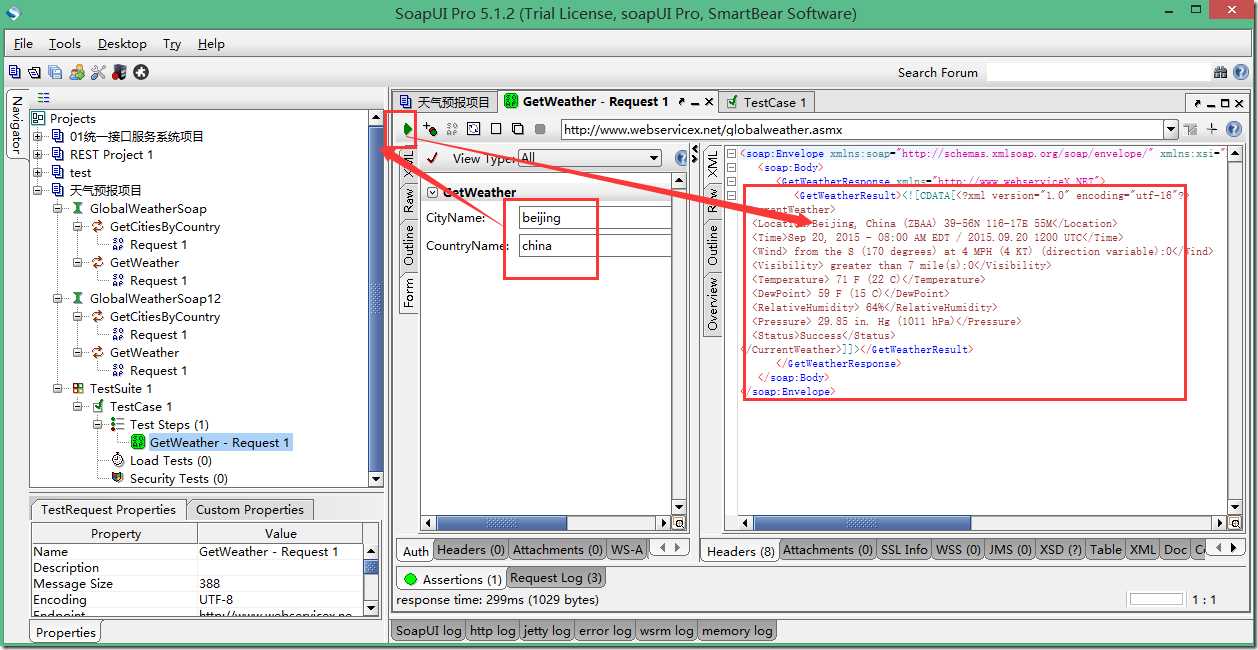Click the Navigator list-view toggle icon

(44, 98)
